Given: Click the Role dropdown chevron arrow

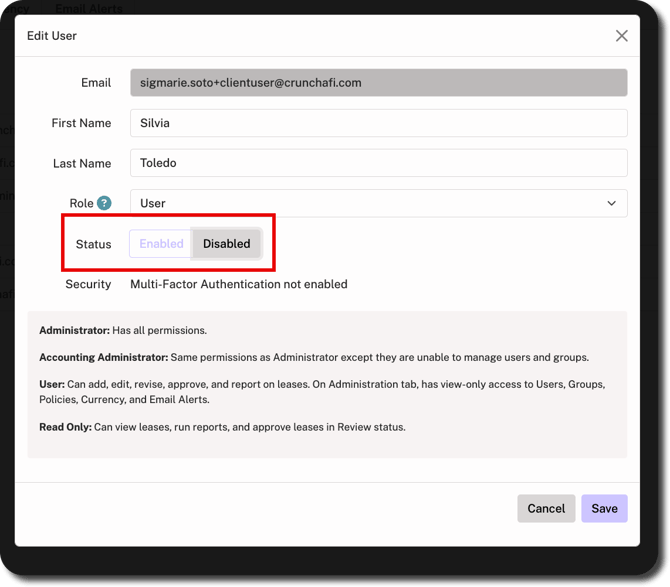Looking at the screenshot, I should (x=611, y=203).
